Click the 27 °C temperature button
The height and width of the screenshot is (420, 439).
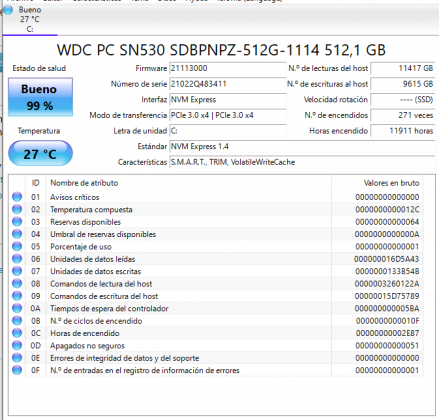click(x=40, y=153)
